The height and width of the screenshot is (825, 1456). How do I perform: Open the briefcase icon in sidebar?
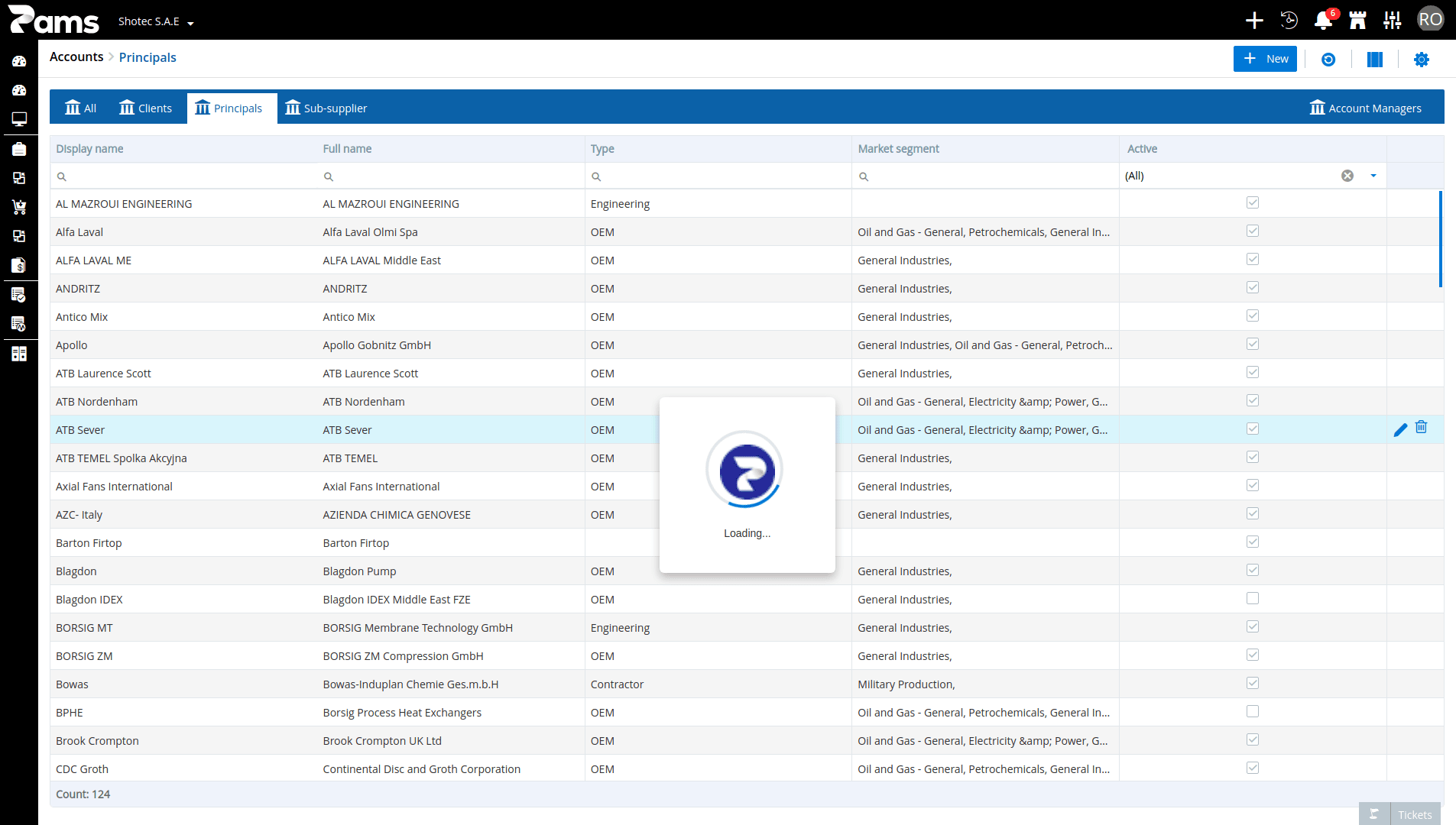(x=19, y=149)
